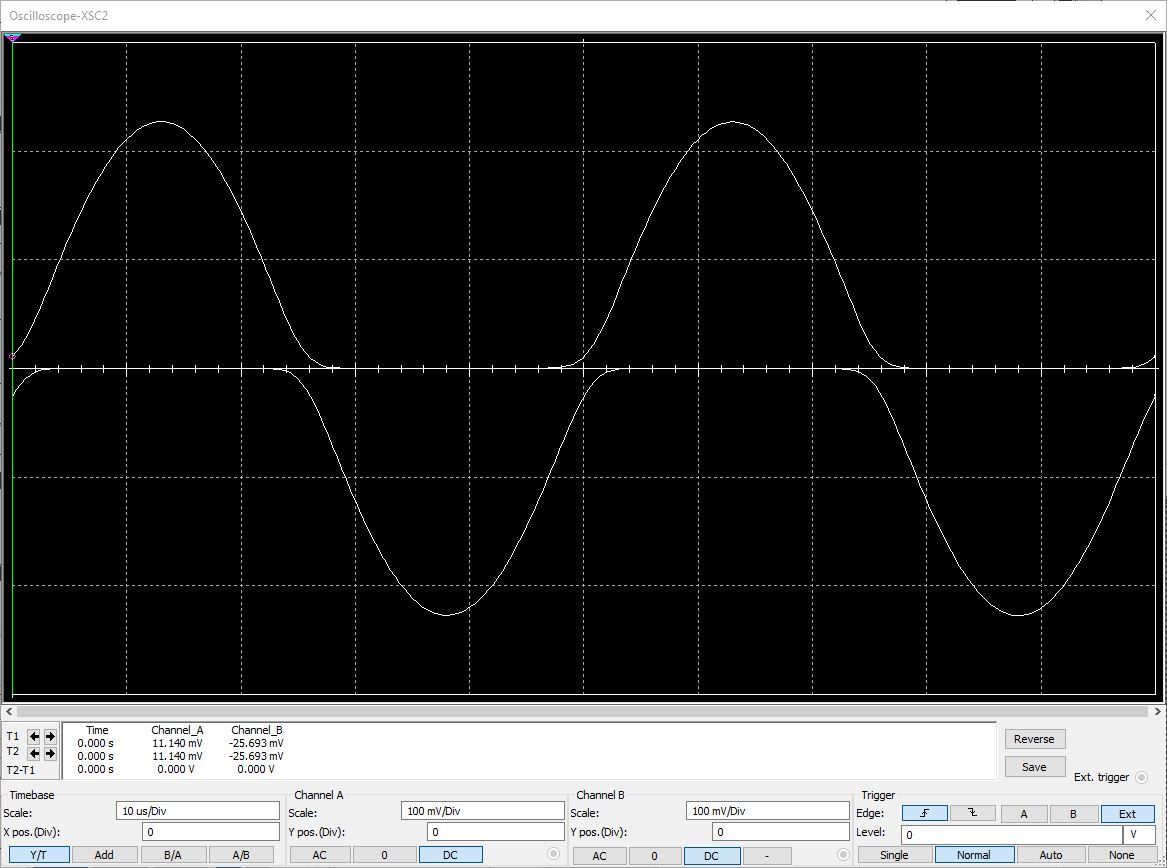The width and height of the screenshot is (1167, 868).
Task: Click Channel B Scale field 100 mV/Div
Action: tap(768, 811)
